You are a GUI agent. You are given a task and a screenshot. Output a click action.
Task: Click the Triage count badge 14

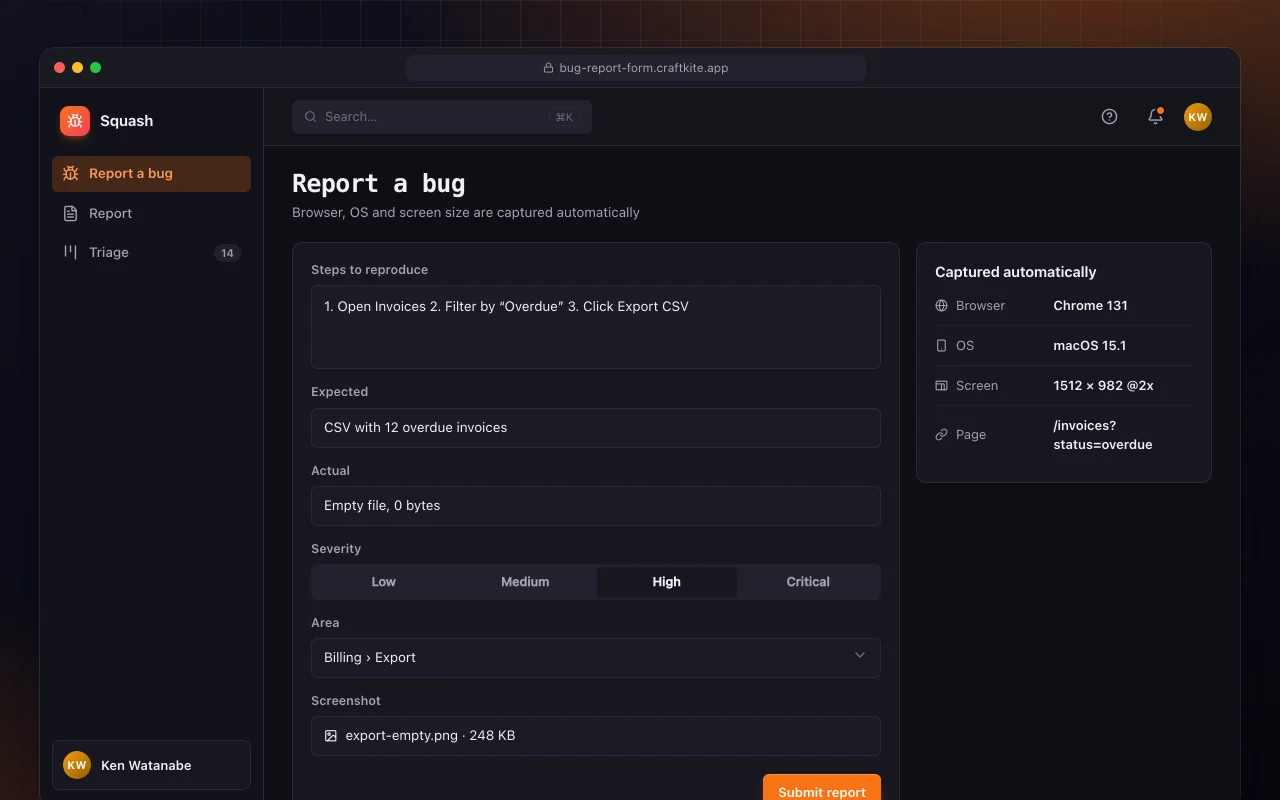227,253
